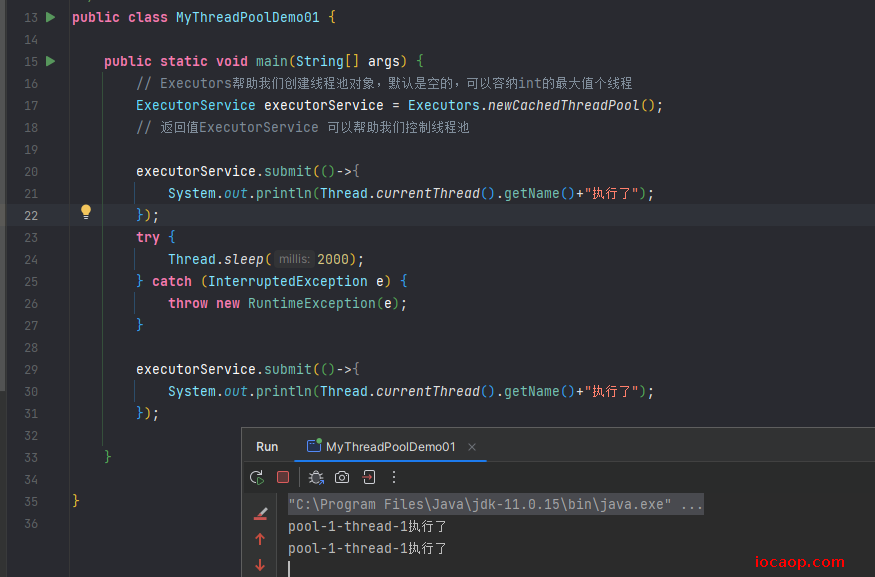
Task: Click InterruptedException in catch clause
Action: [x=287, y=281]
